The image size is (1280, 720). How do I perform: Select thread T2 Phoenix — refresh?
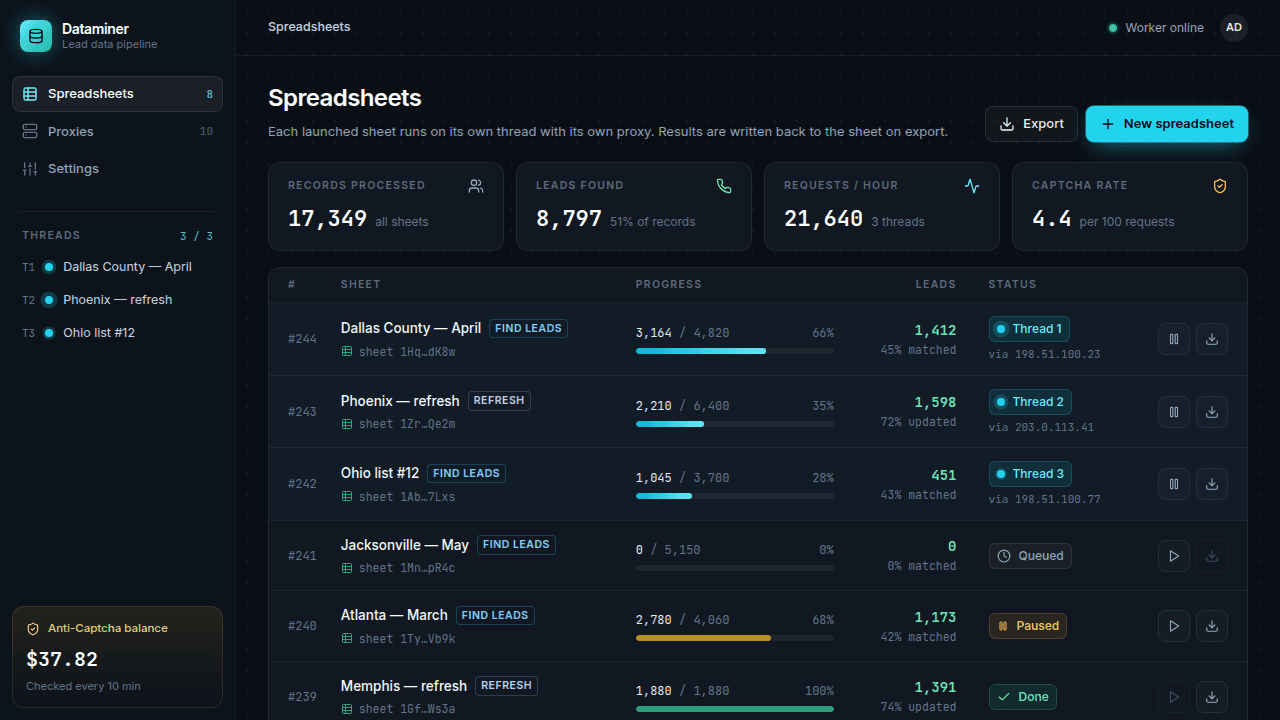coord(117,300)
